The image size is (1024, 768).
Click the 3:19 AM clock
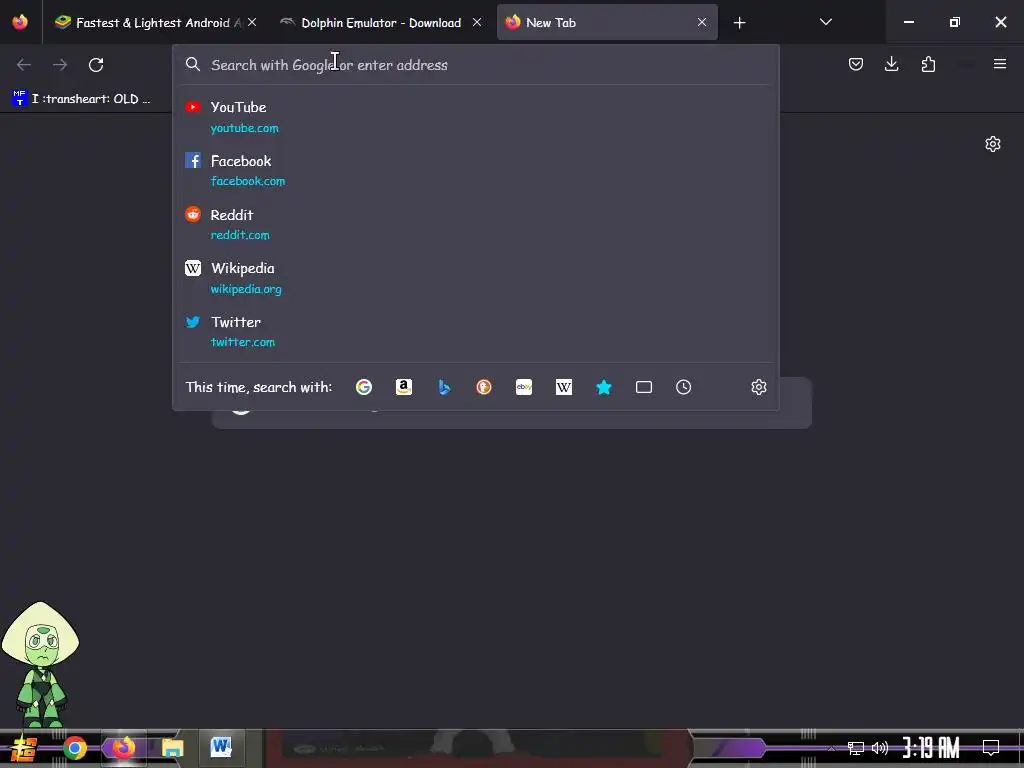click(x=931, y=748)
